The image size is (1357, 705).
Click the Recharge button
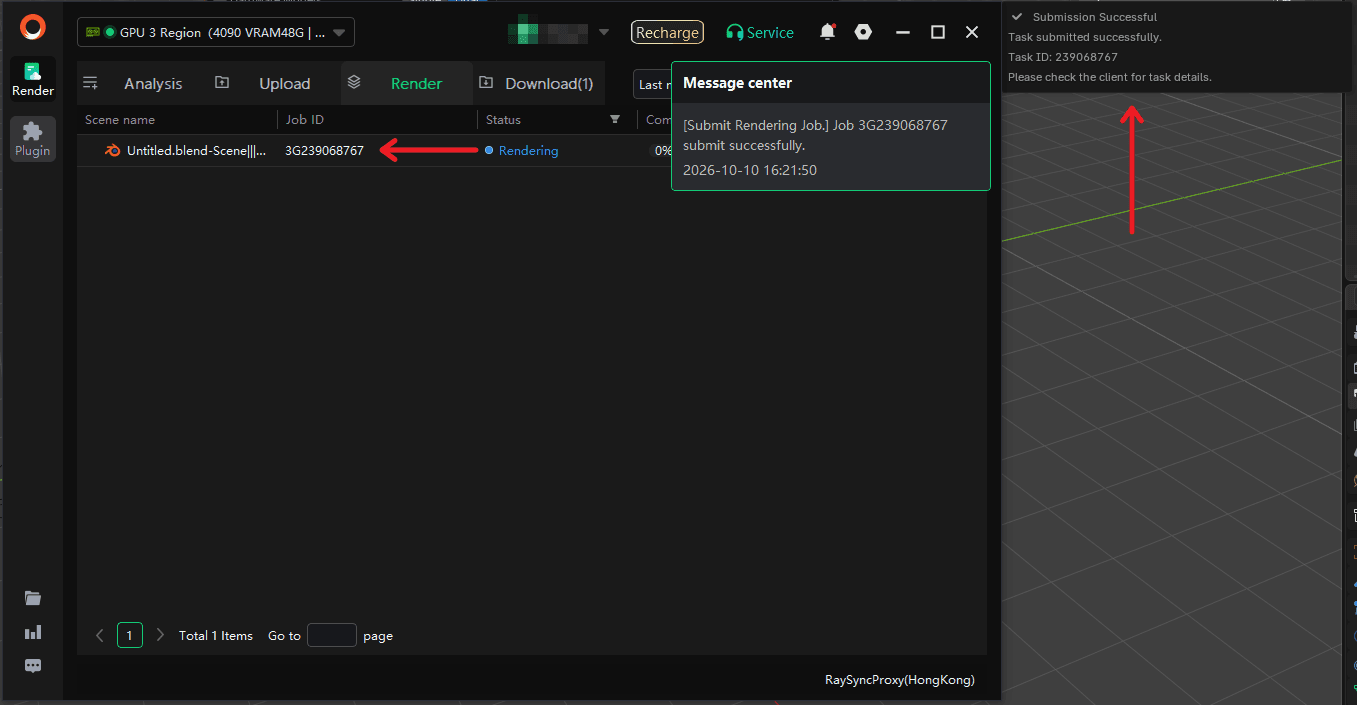pos(667,32)
